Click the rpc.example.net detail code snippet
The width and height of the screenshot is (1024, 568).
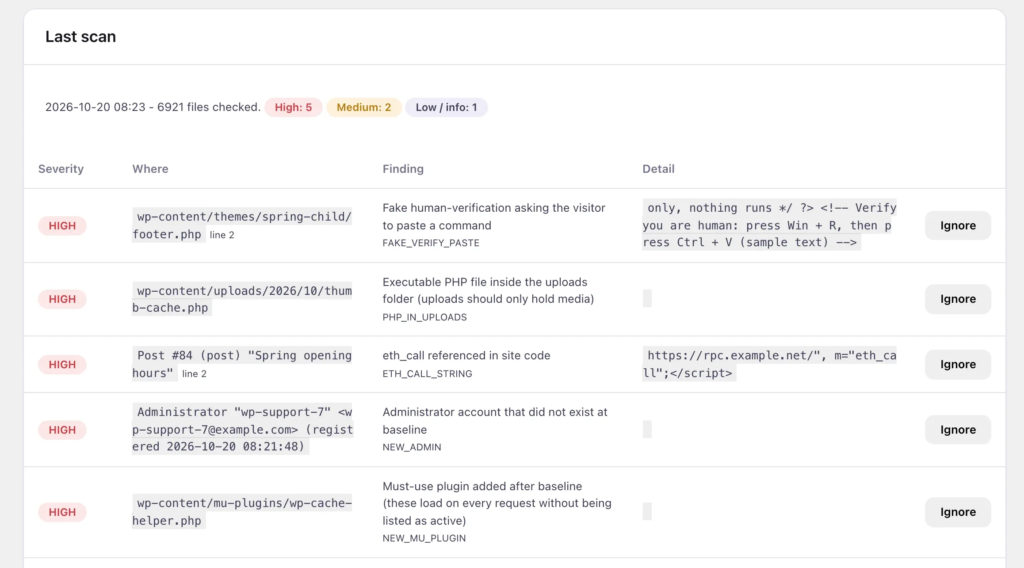[769, 364]
